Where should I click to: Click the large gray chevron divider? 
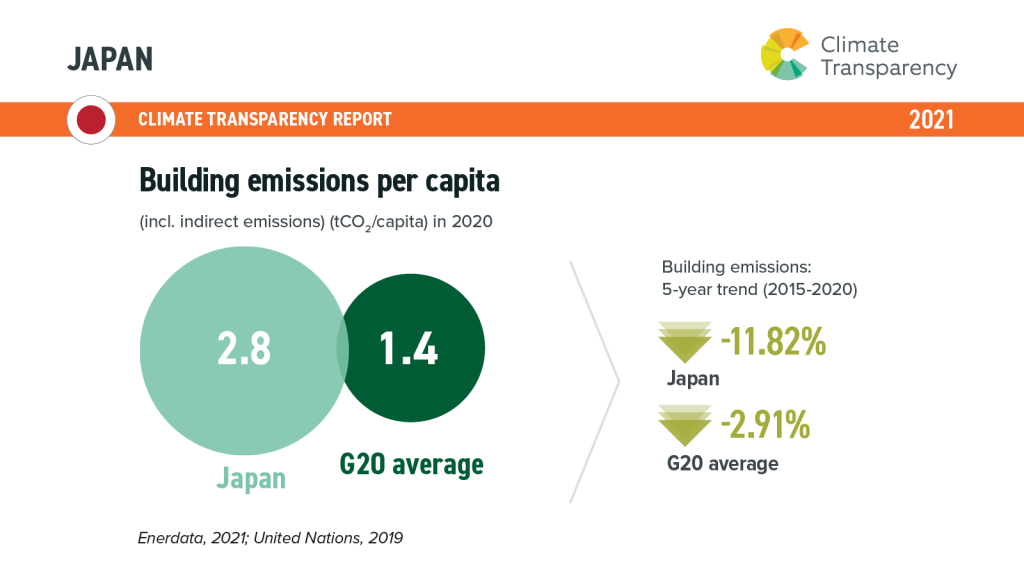594,382
